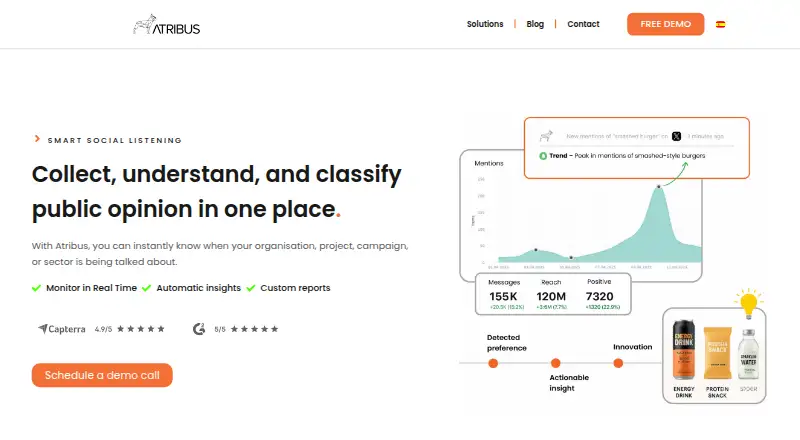Click the Actionable insight timeline dot
The height and width of the screenshot is (440, 800).
click(556, 363)
